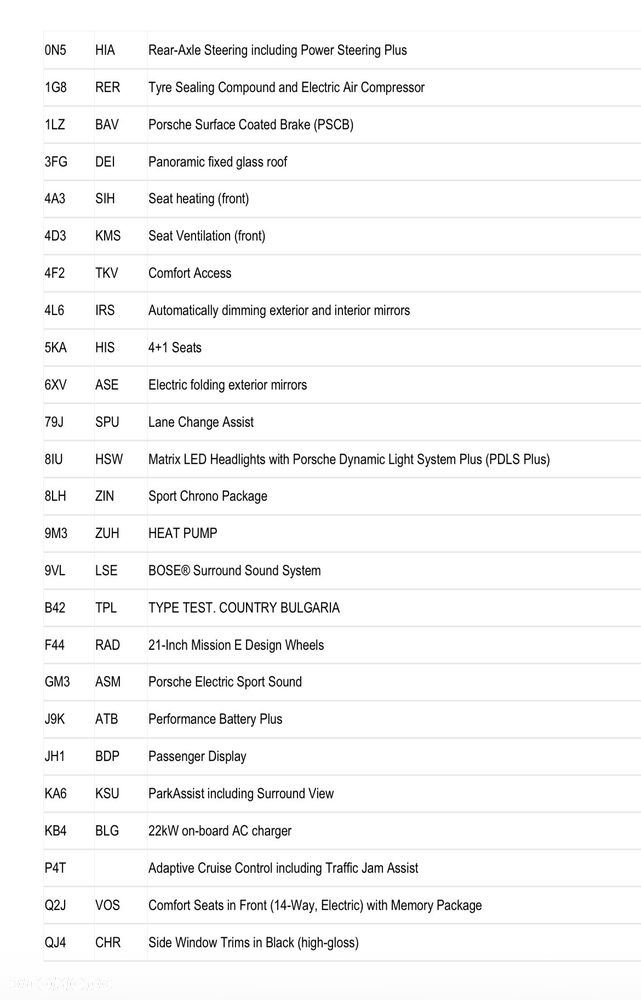Select the Matrix LED Headlights description
Image resolution: width=641 pixels, height=1000 pixels.
pos(348,459)
